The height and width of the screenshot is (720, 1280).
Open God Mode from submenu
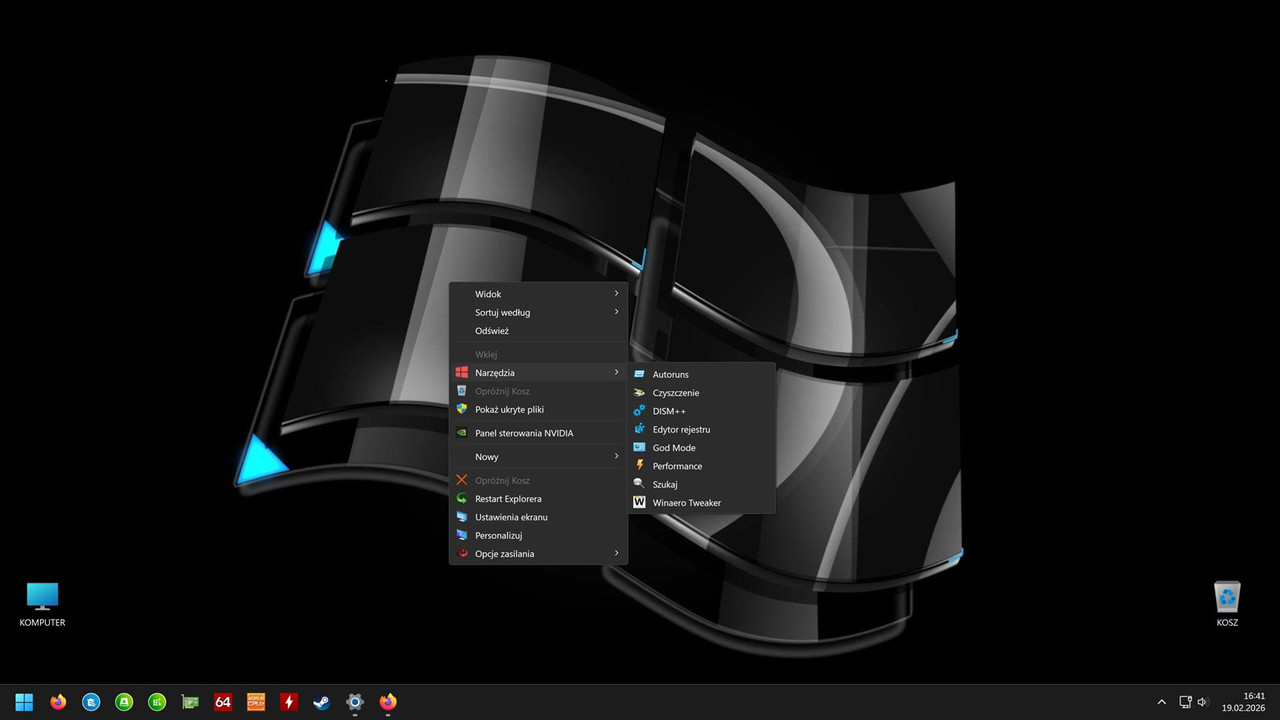click(x=702, y=448)
